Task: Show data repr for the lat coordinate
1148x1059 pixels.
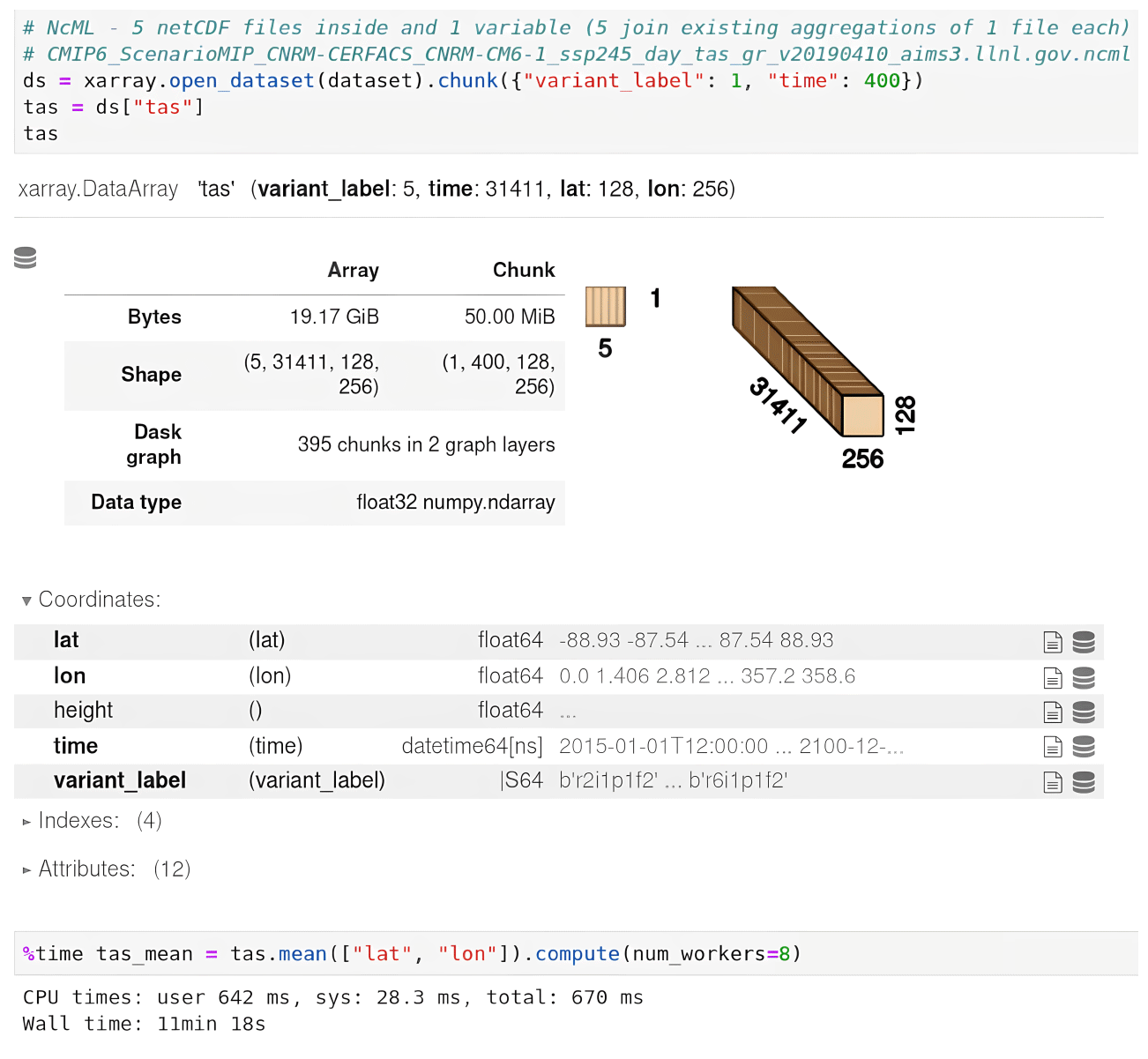Action: click(1084, 642)
